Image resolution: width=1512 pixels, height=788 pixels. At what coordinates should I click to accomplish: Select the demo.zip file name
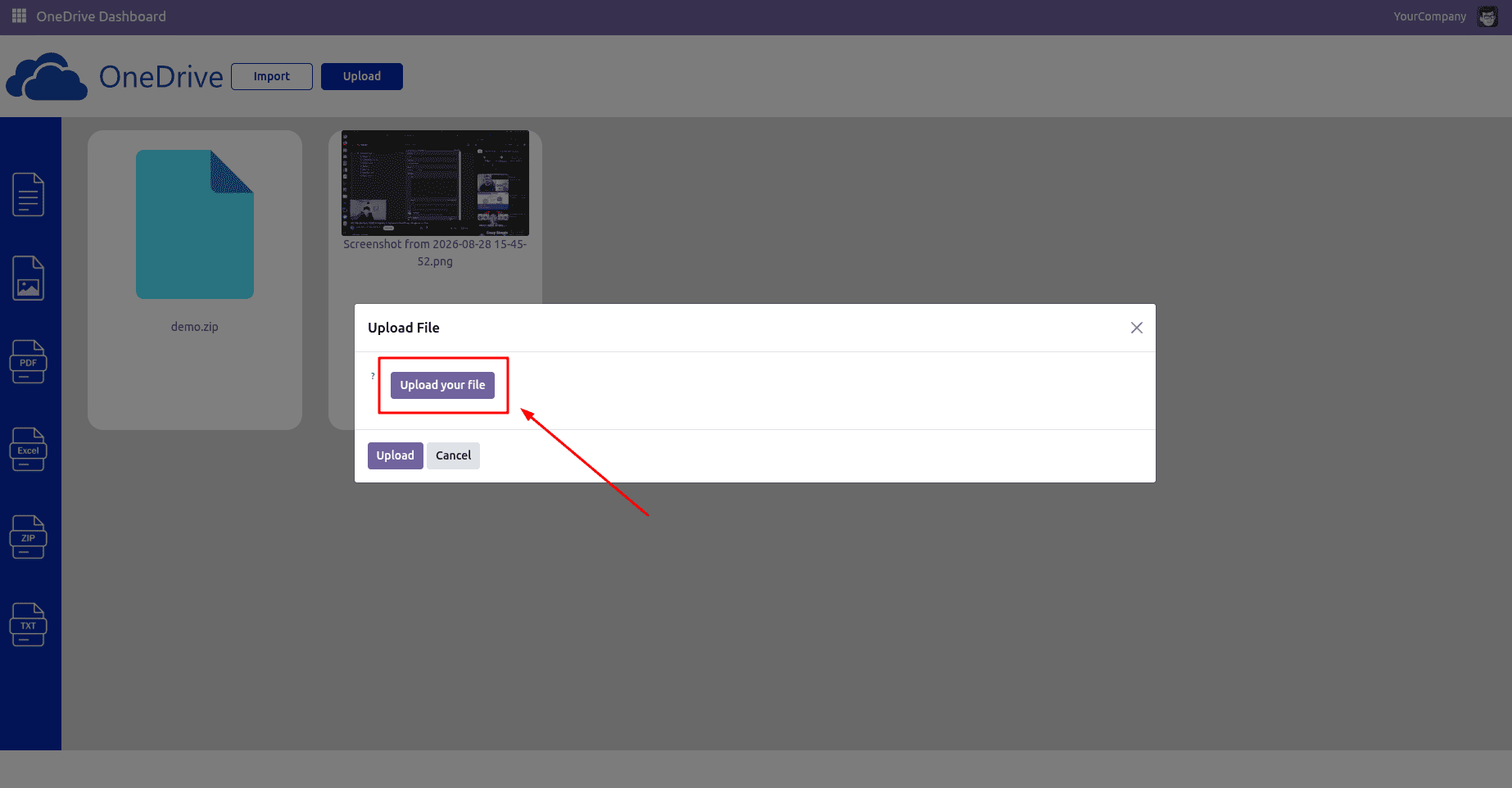[195, 327]
